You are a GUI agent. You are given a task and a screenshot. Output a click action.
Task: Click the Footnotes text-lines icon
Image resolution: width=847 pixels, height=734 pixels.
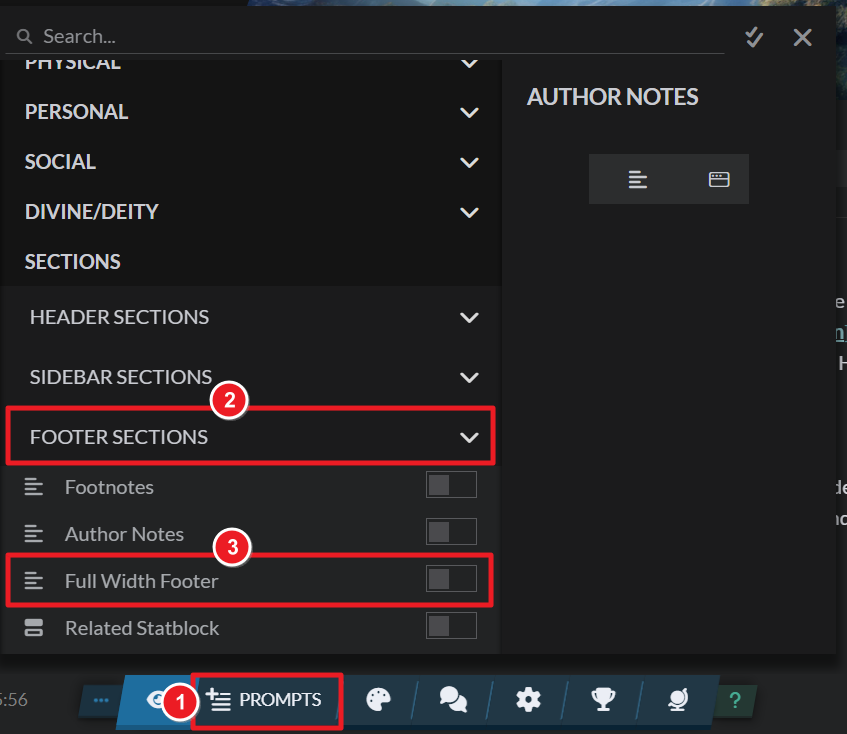click(33, 487)
